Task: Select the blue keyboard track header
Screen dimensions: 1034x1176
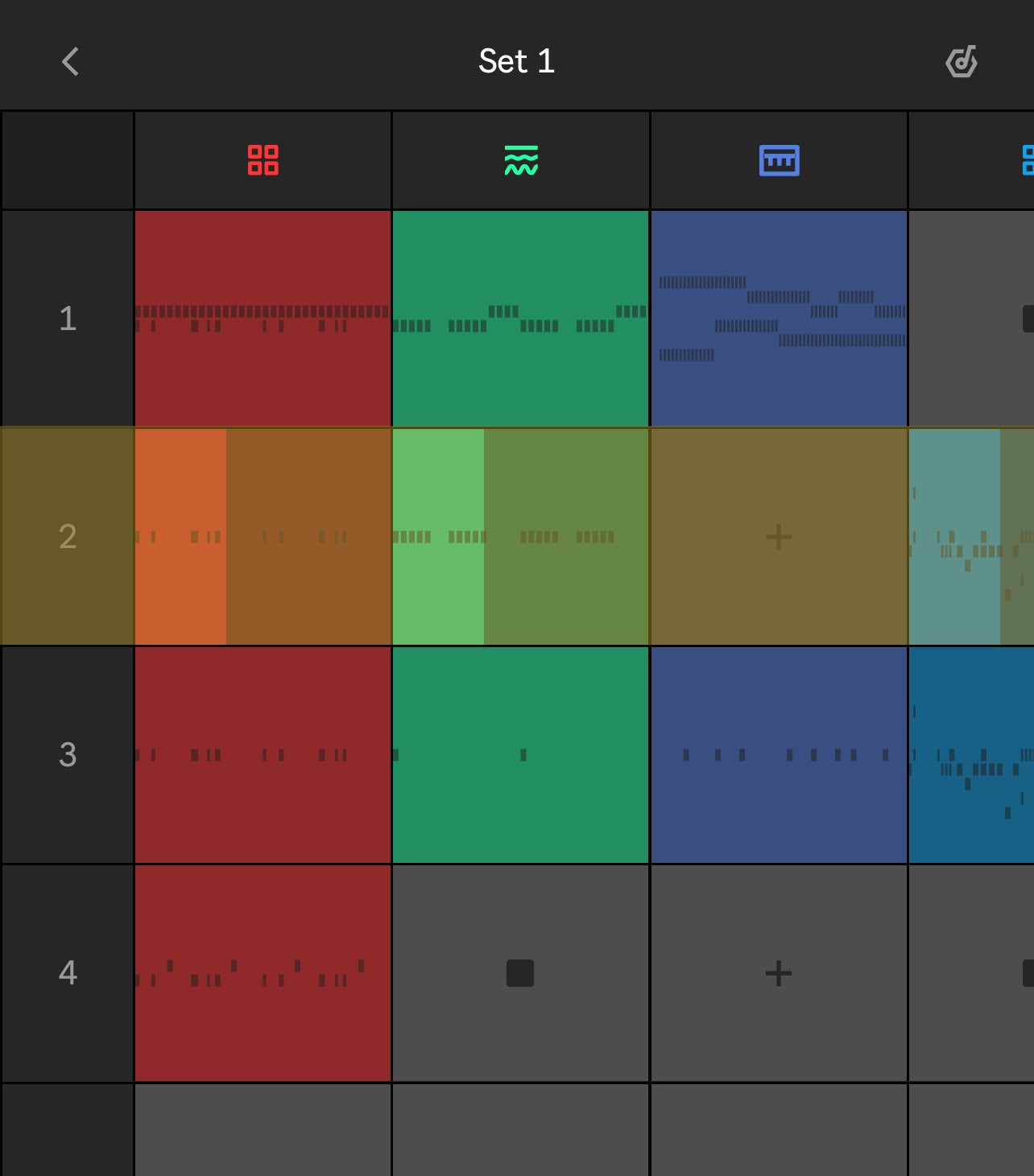Action: (x=779, y=160)
